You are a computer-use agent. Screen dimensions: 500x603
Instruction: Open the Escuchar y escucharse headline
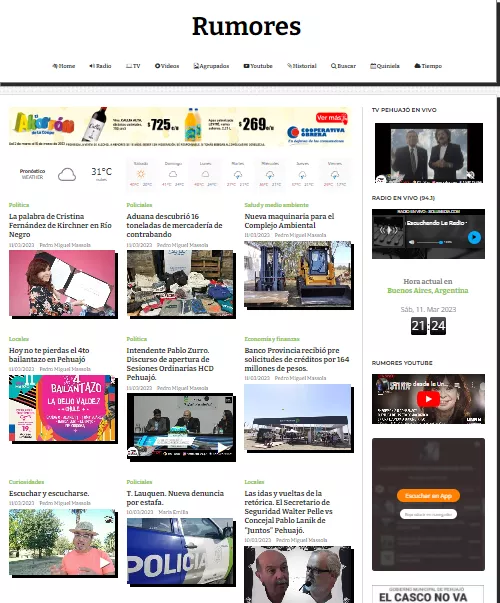click(49, 493)
